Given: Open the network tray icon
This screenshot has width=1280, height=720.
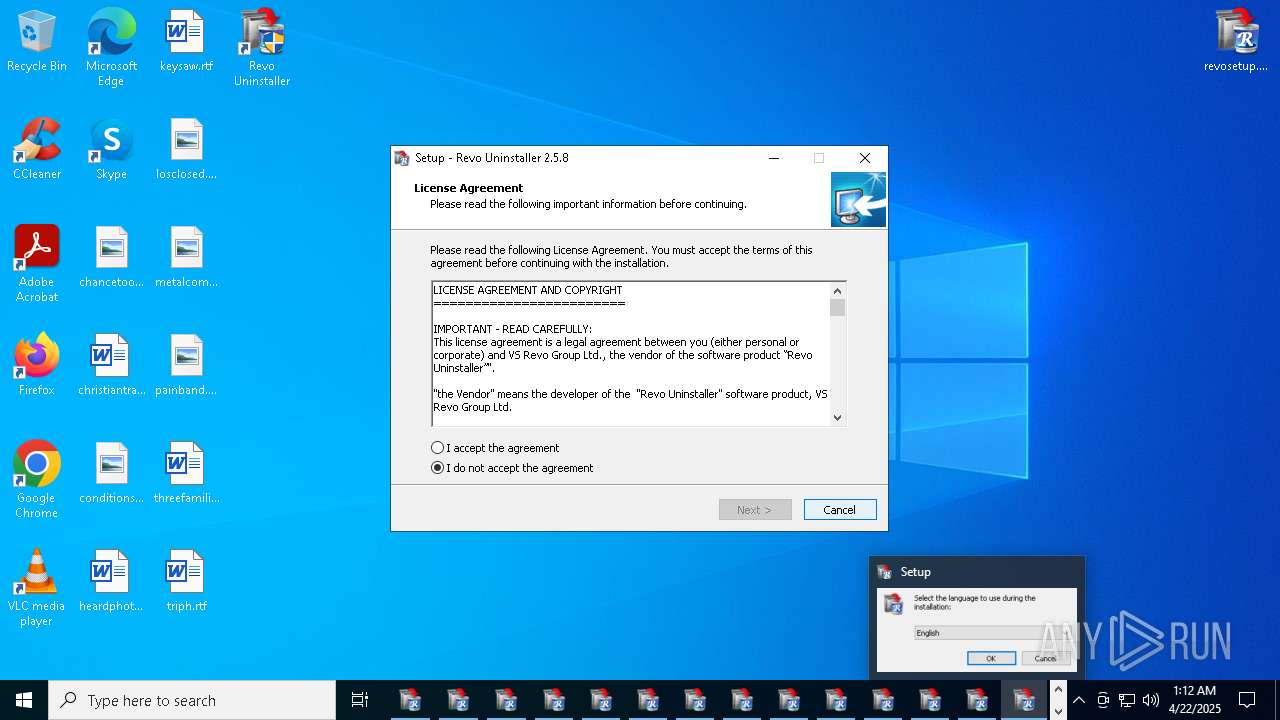Looking at the screenshot, I should pyautogui.click(x=1127, y=700).
